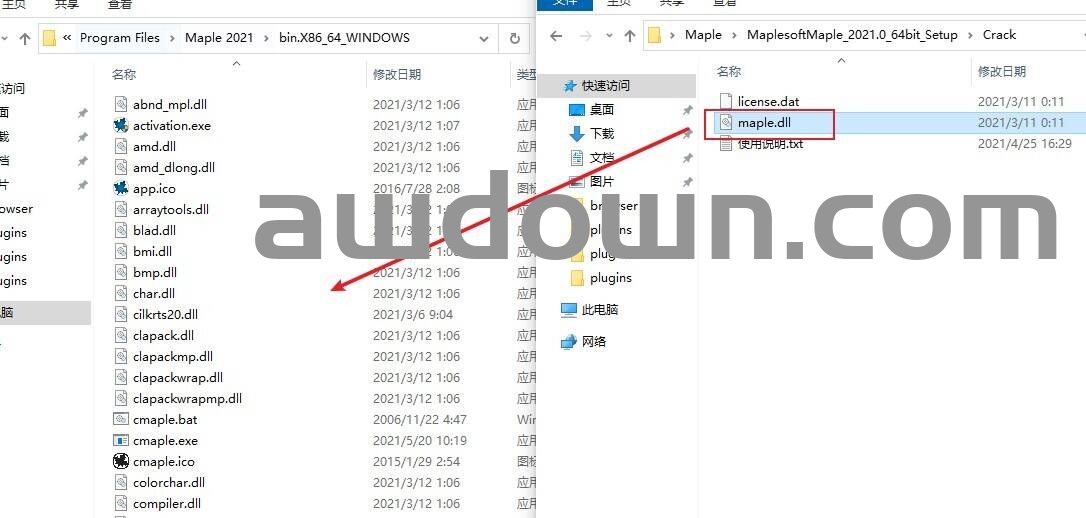The image size is (1086, 518).
Task: Click Program Files in the breadcrumb path
Action: 120,39
